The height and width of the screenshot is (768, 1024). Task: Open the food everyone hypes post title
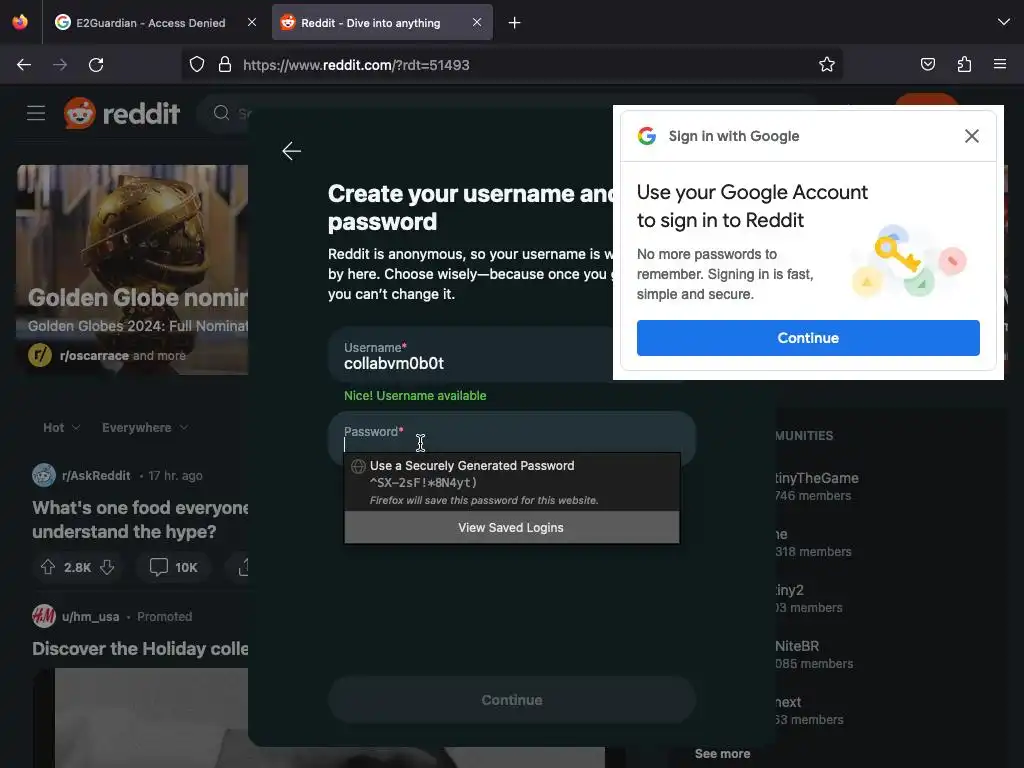[140, 520]
